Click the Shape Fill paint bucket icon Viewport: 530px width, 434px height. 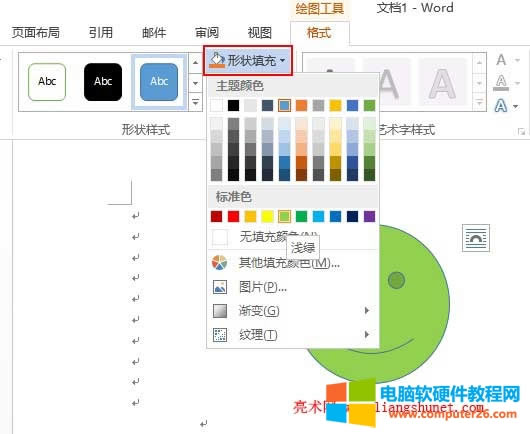(x=217, y=60)
